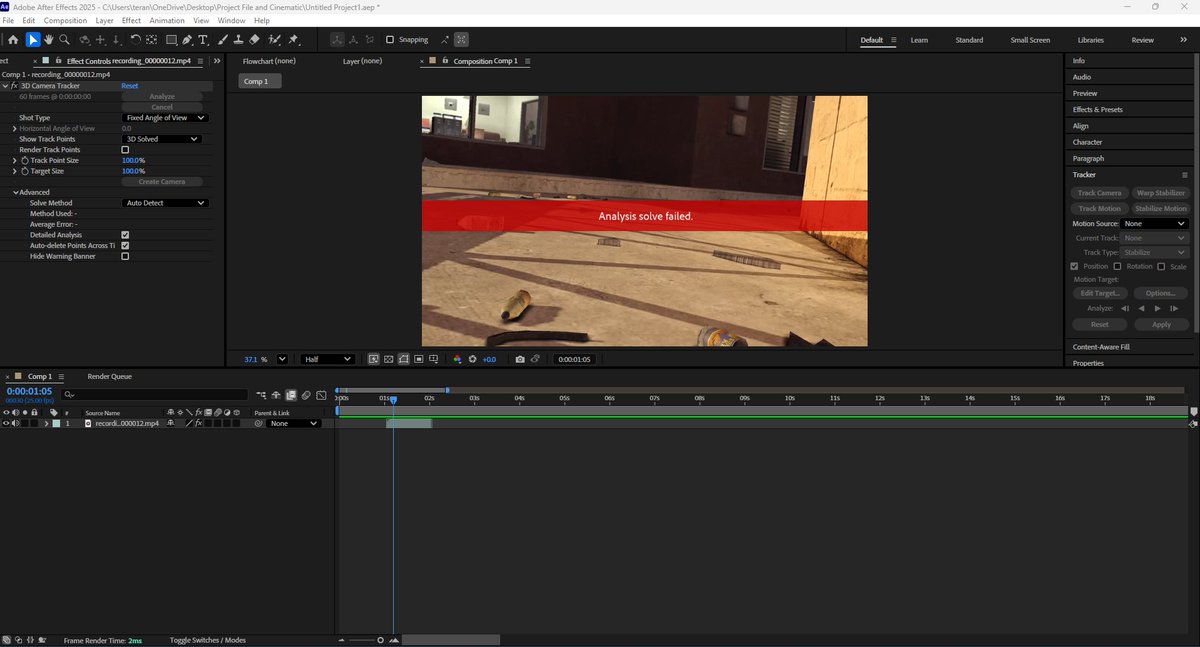
Task: Toggle the timeline shy layers icon
Action: 276,395
